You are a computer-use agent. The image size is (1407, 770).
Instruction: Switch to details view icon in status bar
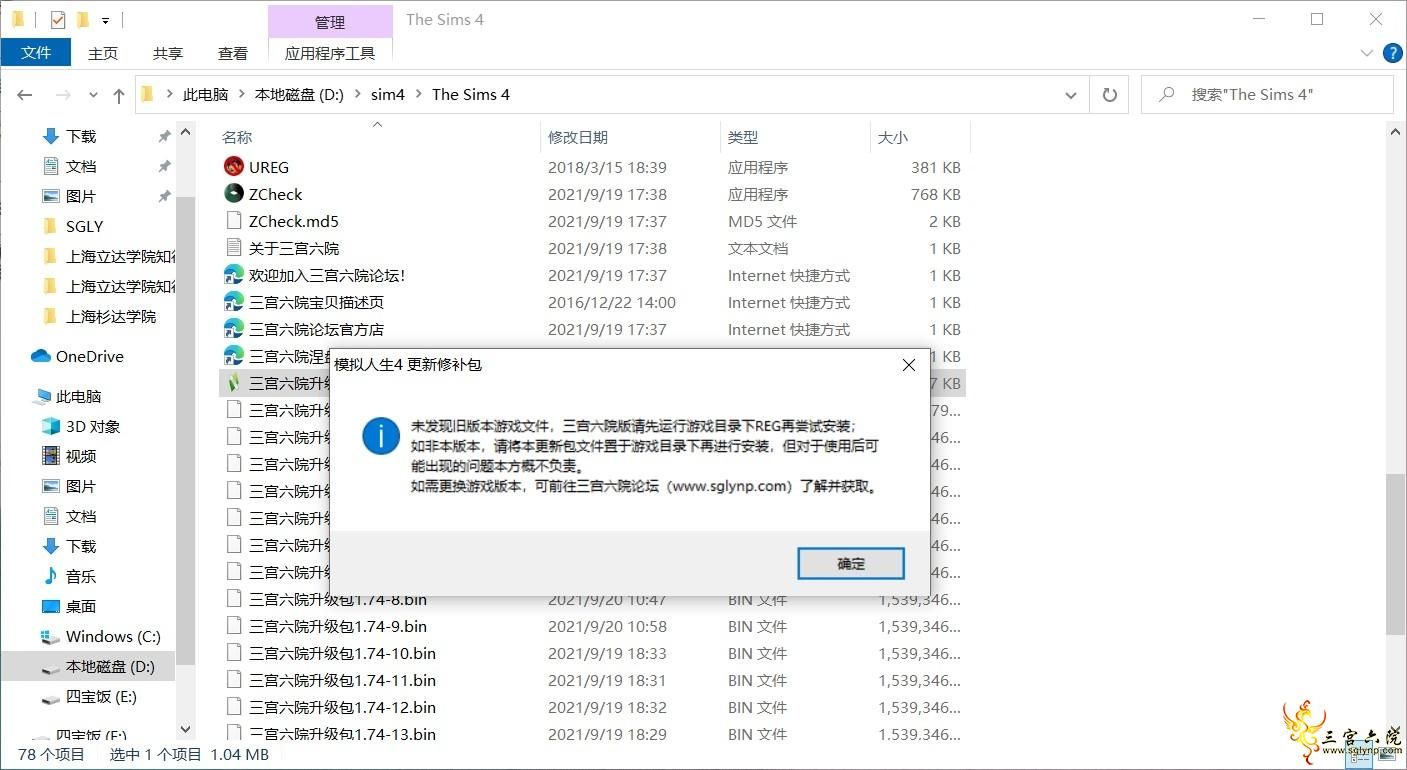(1357, 758)
